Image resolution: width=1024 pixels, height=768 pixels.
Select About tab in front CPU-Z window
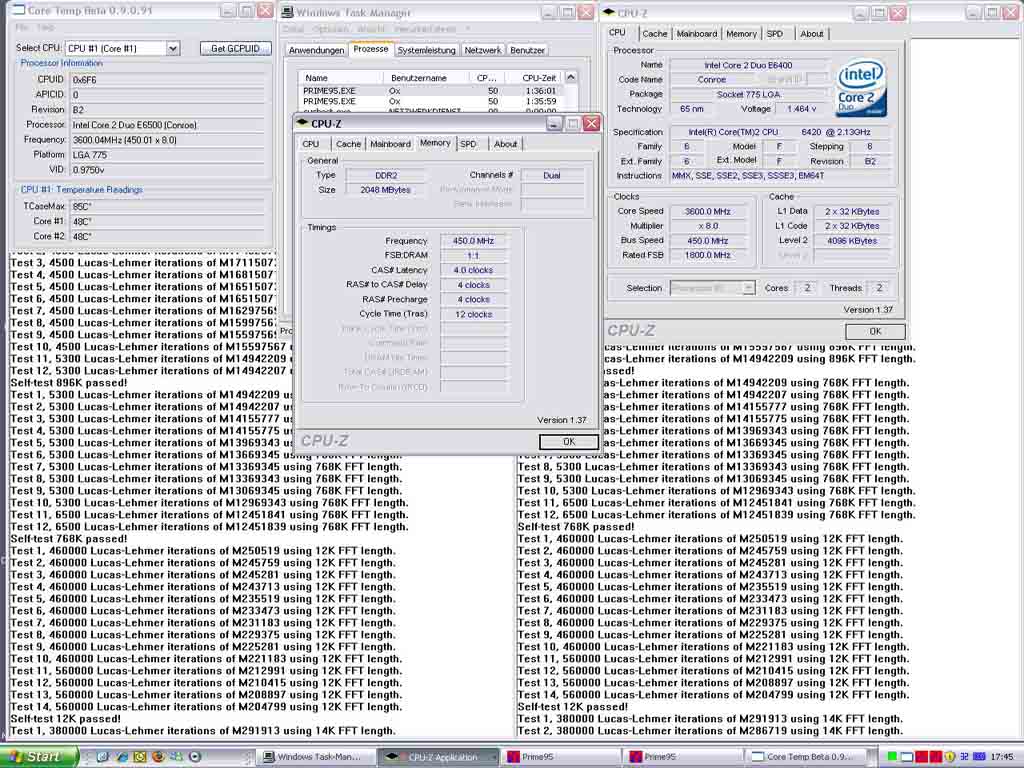click(x=505, y=144)
